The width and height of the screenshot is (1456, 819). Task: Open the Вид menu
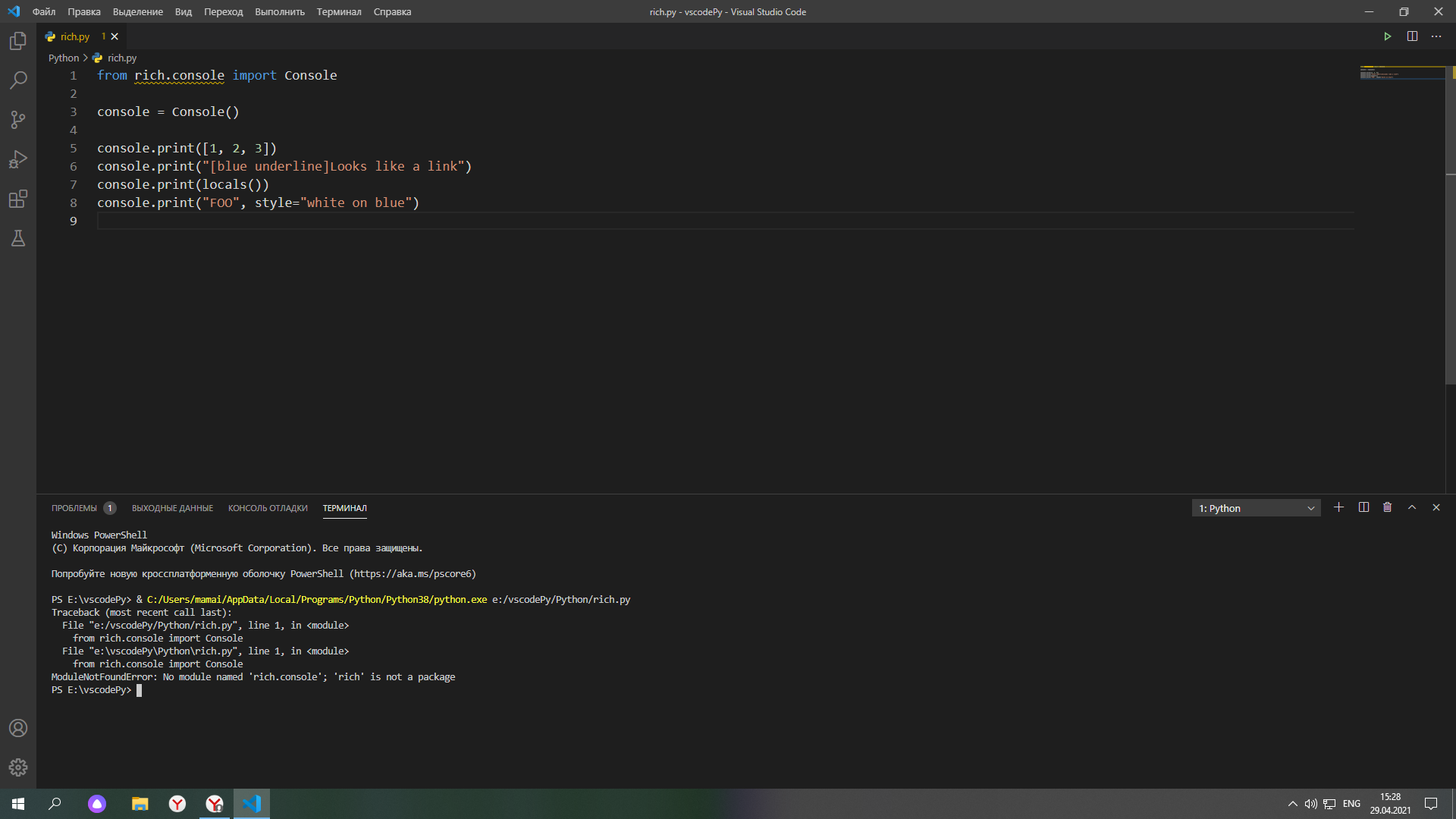tap(184, 11)
